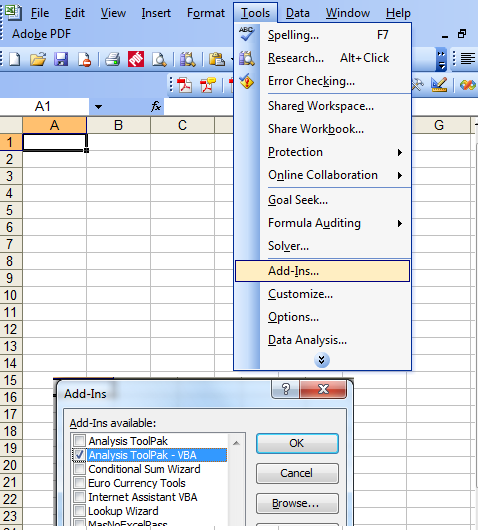Open the Data menu
The width and height of the screenshot is (478, 530).
[x=297, y=13]
